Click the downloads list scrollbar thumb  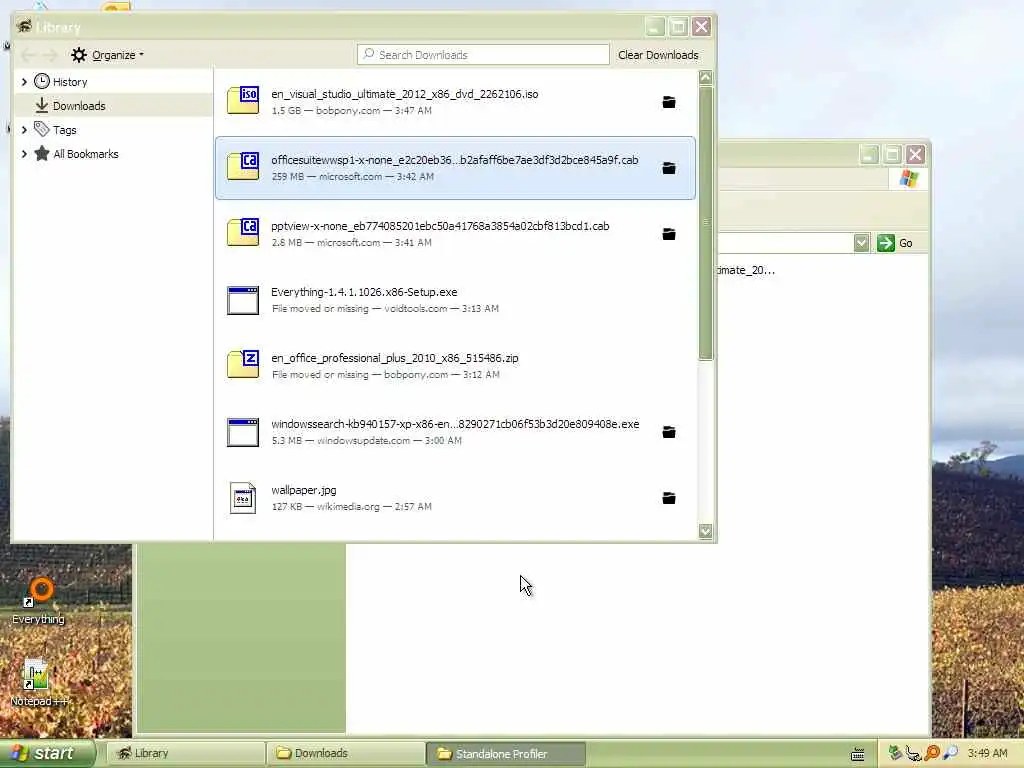[705, 223]
